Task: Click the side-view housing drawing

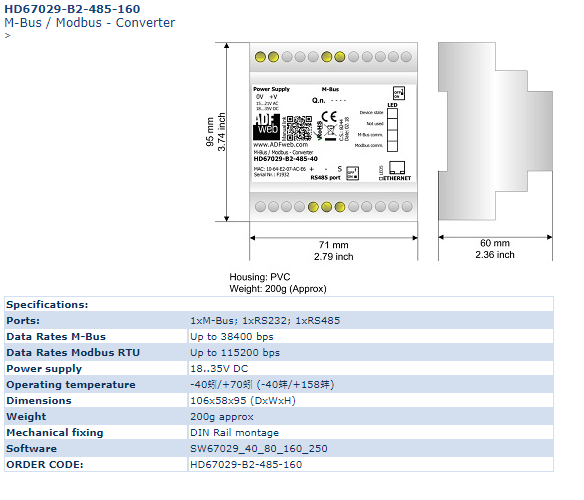Action: 495,131
